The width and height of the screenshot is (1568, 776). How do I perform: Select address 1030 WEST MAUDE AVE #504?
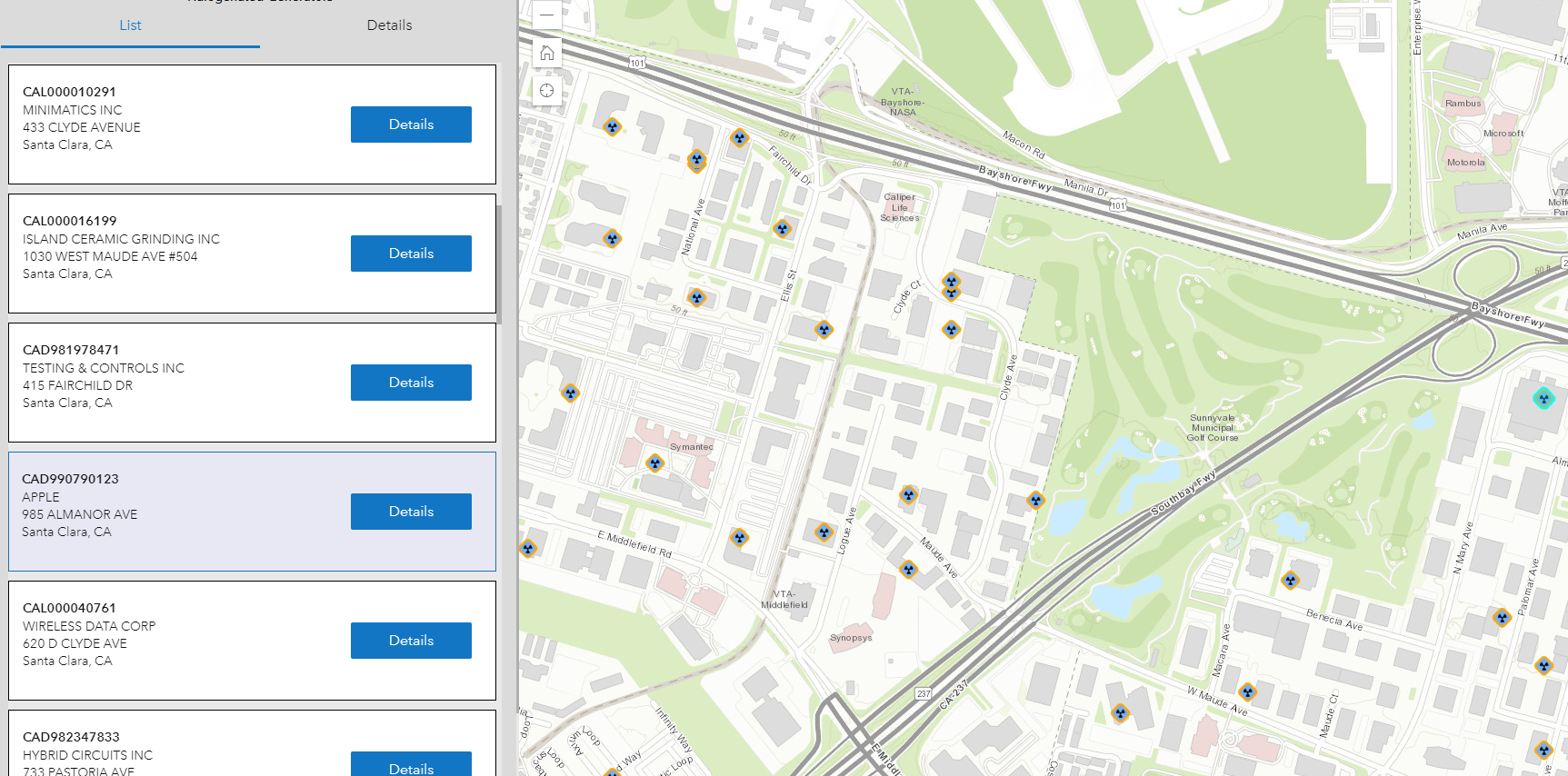tap(110, 256)
